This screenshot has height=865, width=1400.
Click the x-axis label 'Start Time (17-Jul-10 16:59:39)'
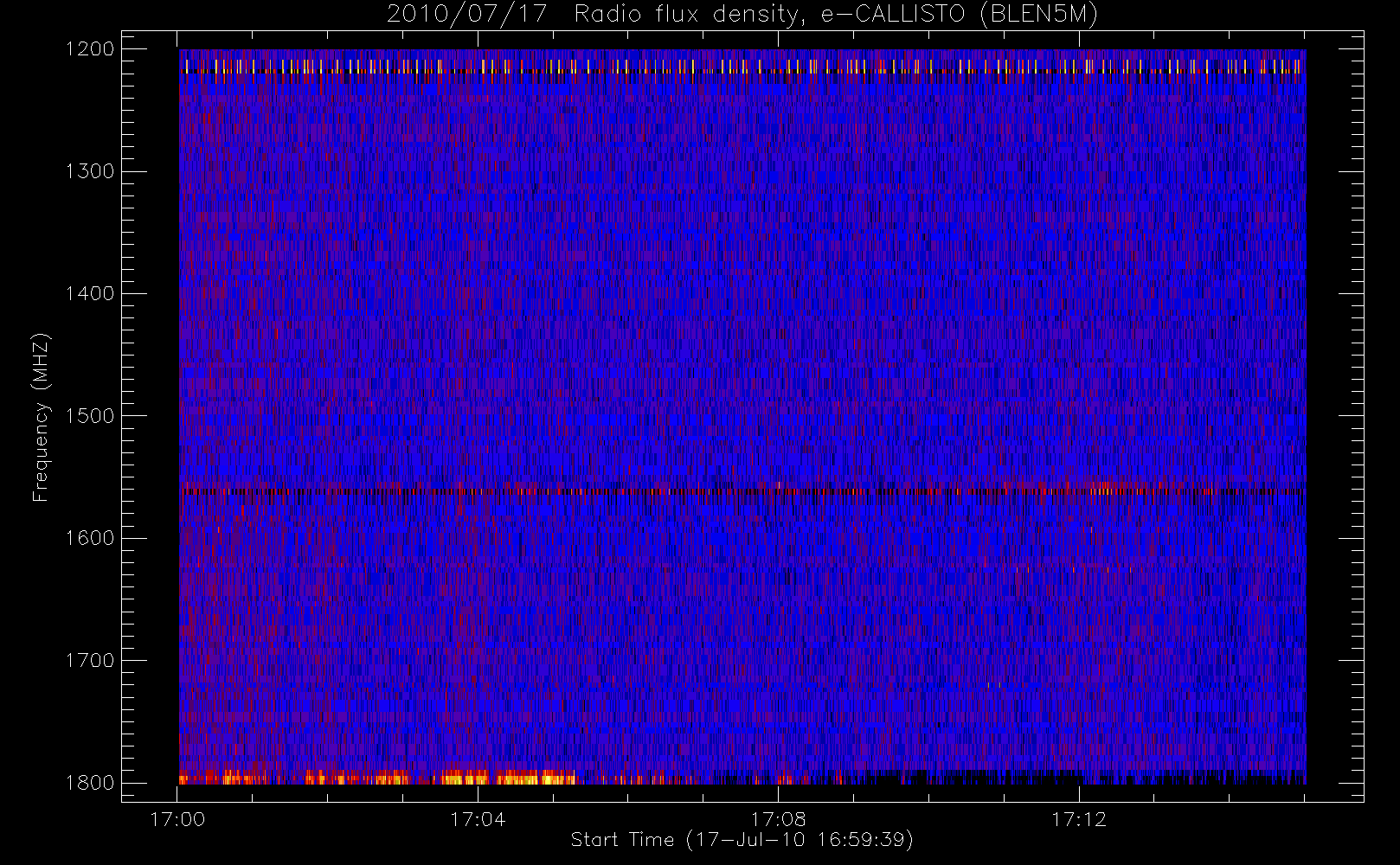742,840
